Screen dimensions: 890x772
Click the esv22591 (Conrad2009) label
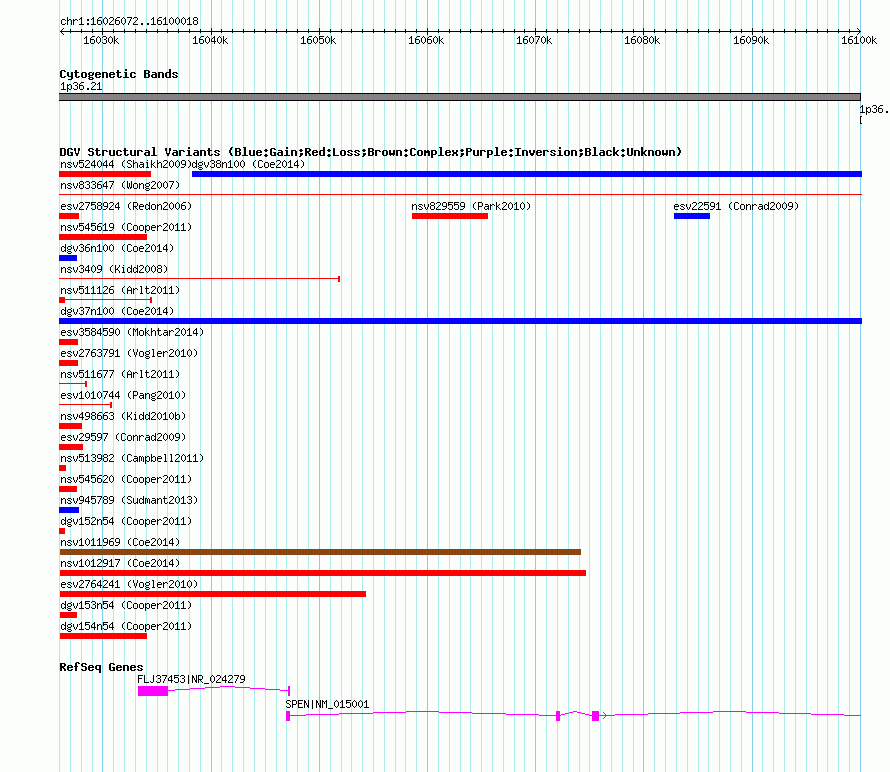pos(736,206)
